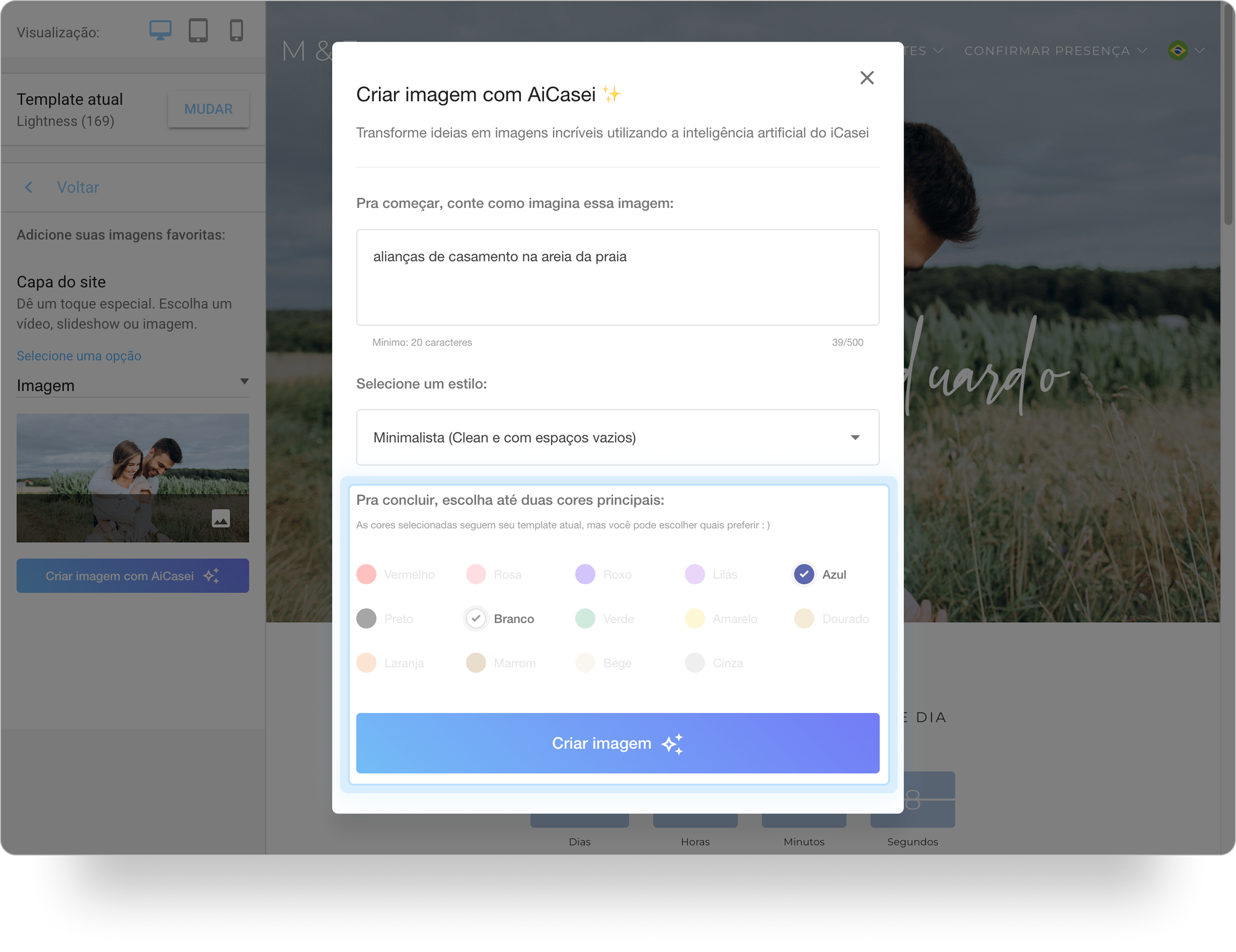Switch to mobile preview mode
The width and height of the screenshot is (1236, 952).
(236, 30)
